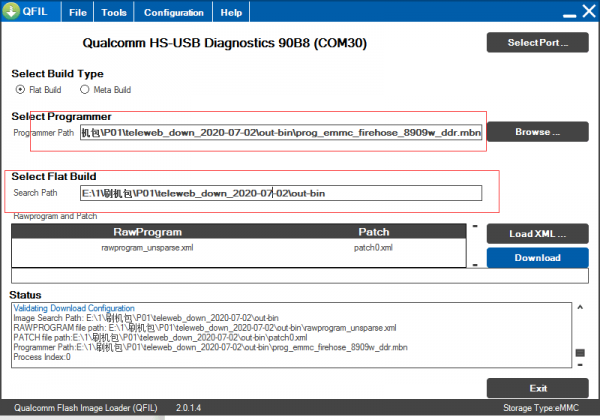Click the lower minus beside the RawProgram table
The width and height of the screenshot is (600, 420).
475,265
